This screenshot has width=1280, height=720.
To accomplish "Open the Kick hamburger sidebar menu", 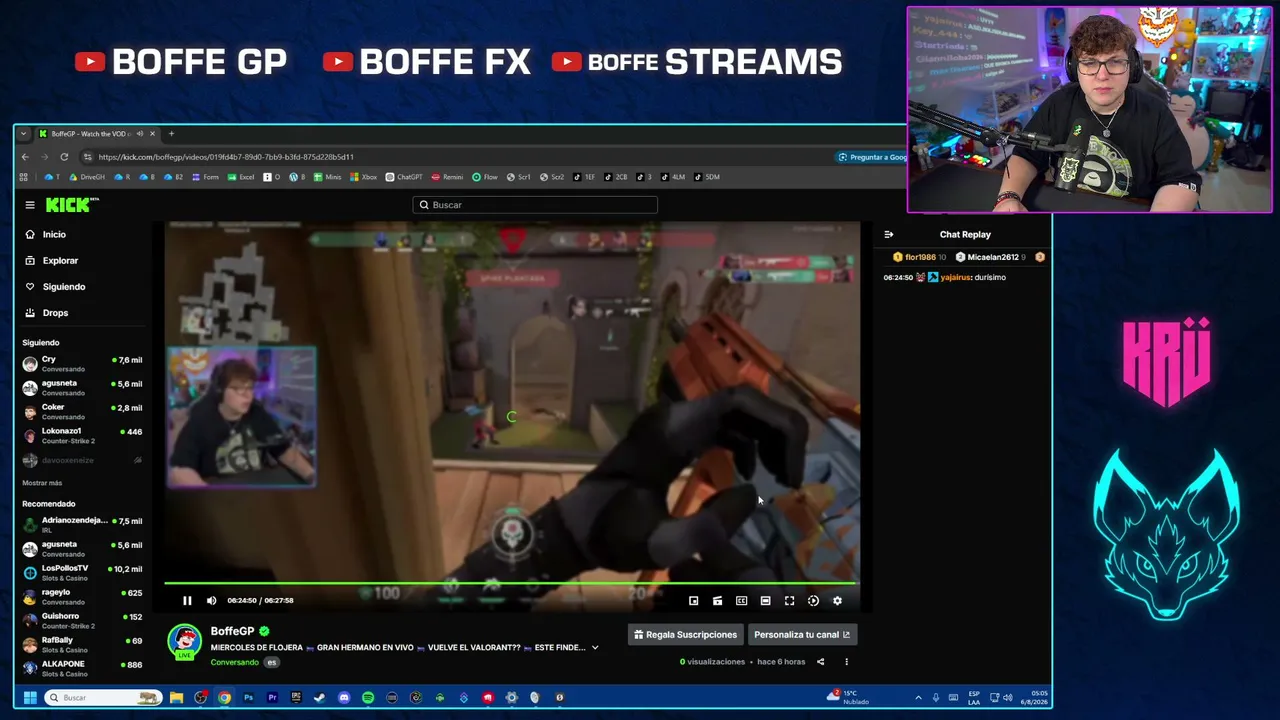I will click(x=30, y=205).
